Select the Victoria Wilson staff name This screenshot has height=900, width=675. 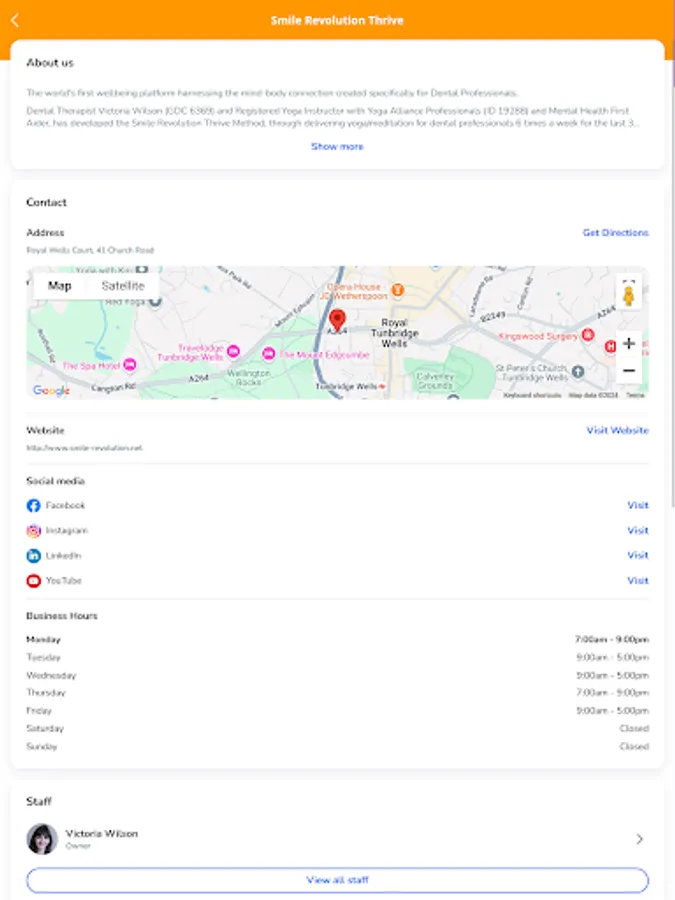click(x=102, y=833)
